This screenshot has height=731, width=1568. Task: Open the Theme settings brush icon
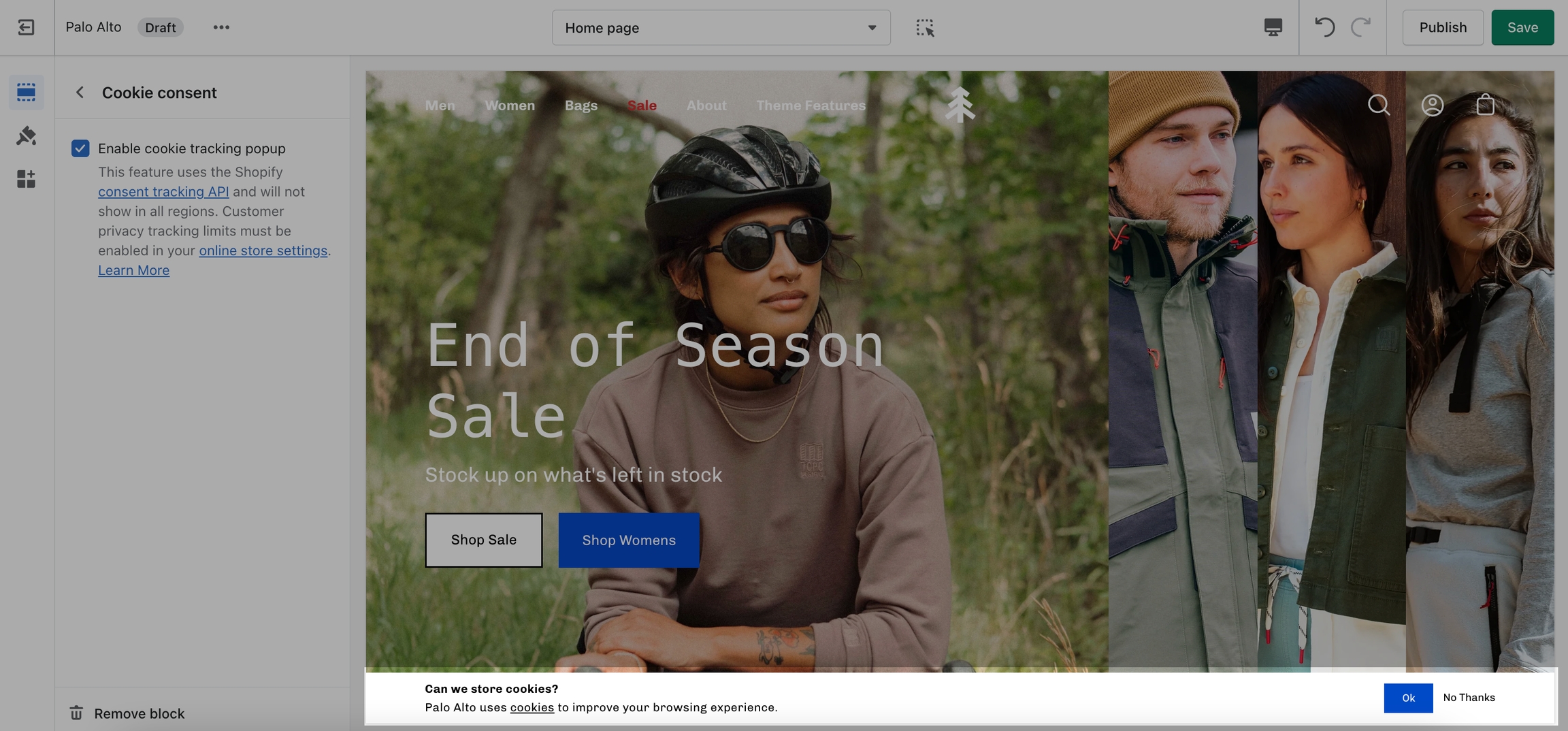pos(26,135)
